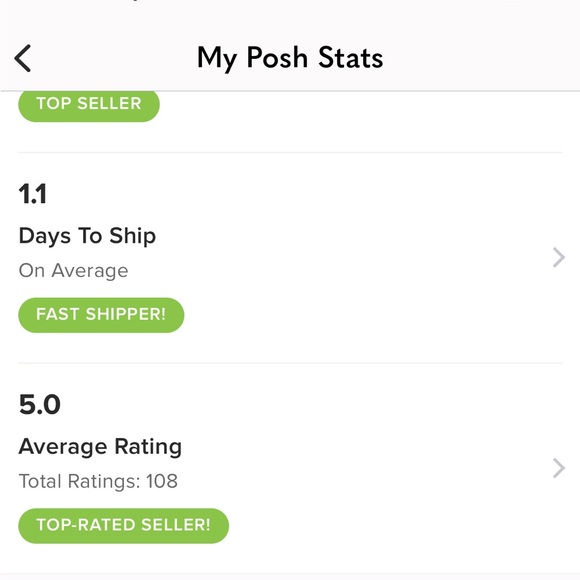The width and height of the screenshot is (580, 580).
Task: Open Days To Ship details chevron
Action: click(x=559, y=257)
